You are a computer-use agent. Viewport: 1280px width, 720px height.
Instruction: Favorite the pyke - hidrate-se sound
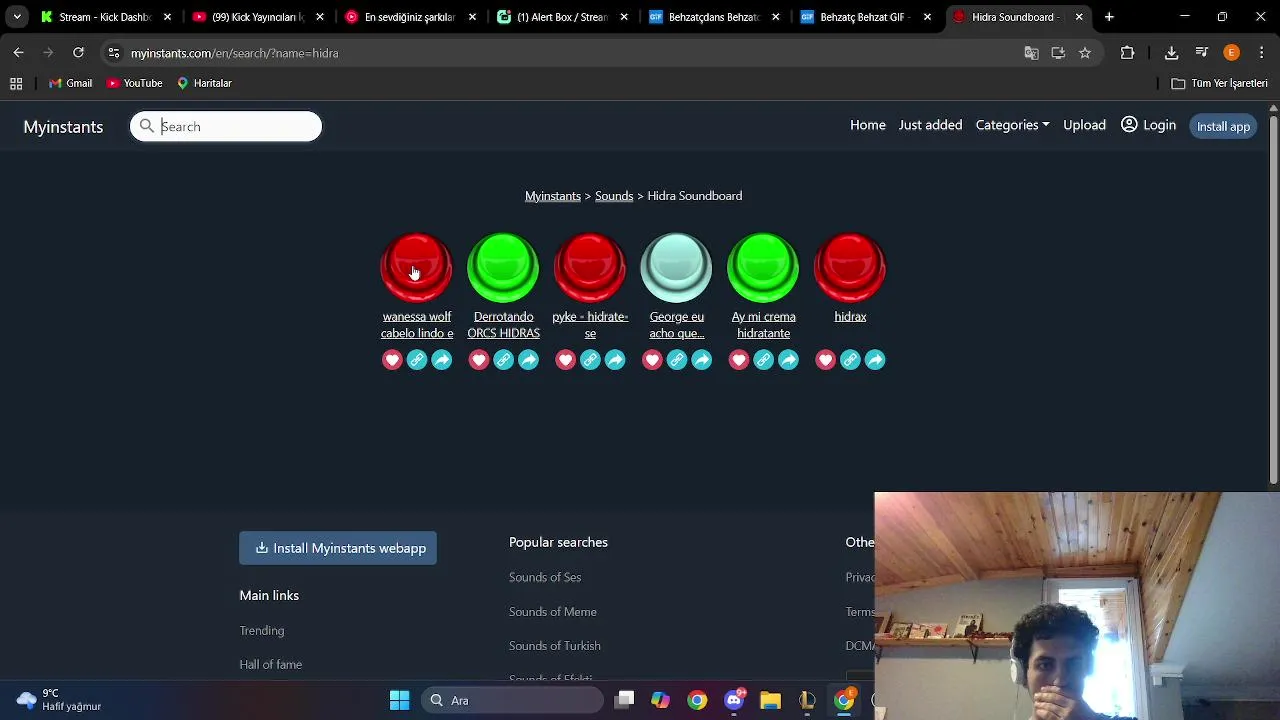(566, 360)
